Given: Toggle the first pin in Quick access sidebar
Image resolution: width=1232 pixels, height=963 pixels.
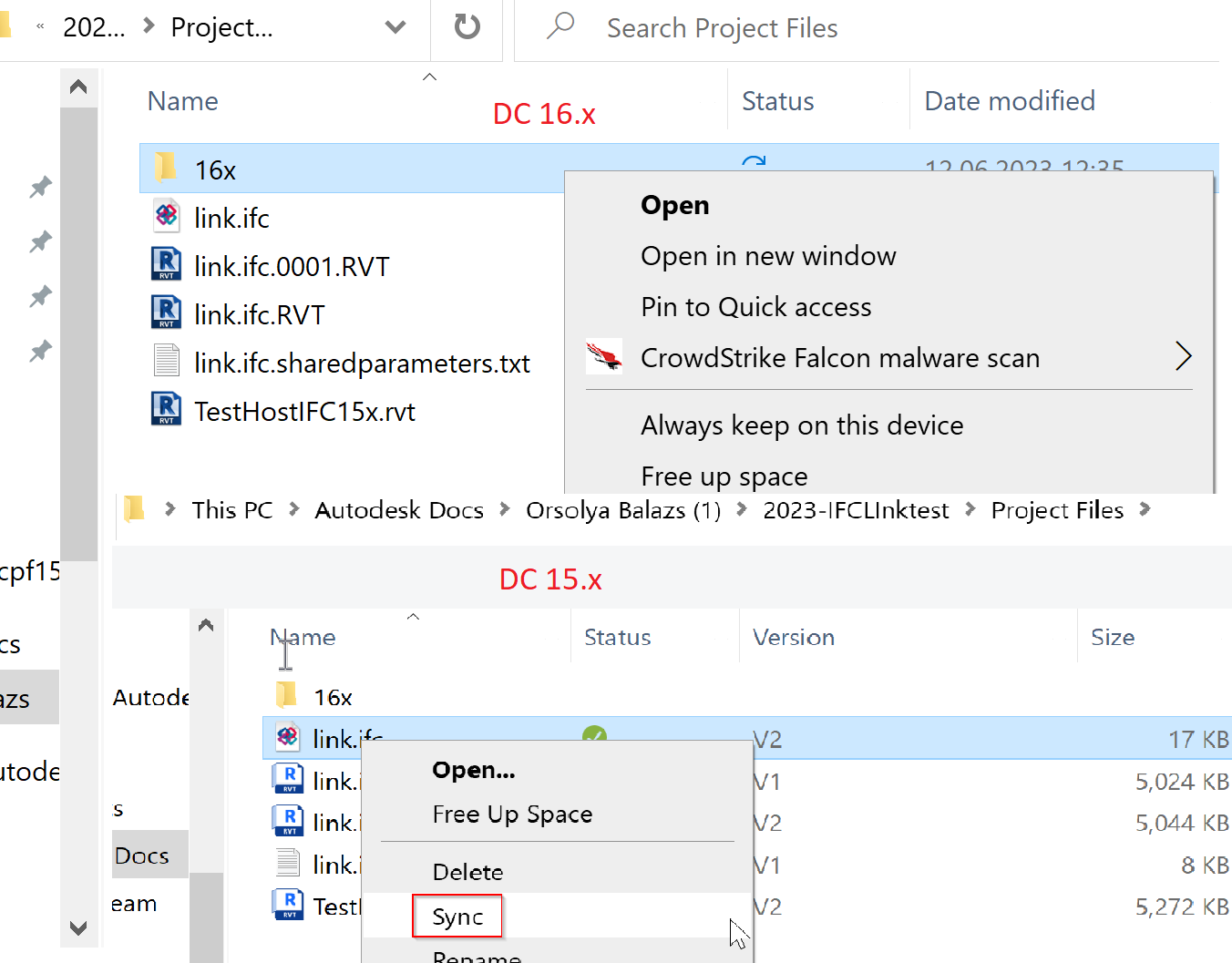Looking at the screenshot, I should pos(40,187).
